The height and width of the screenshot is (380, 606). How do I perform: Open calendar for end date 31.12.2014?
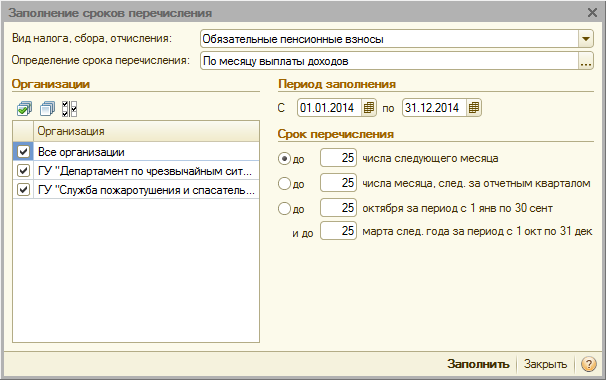(473, 107)
